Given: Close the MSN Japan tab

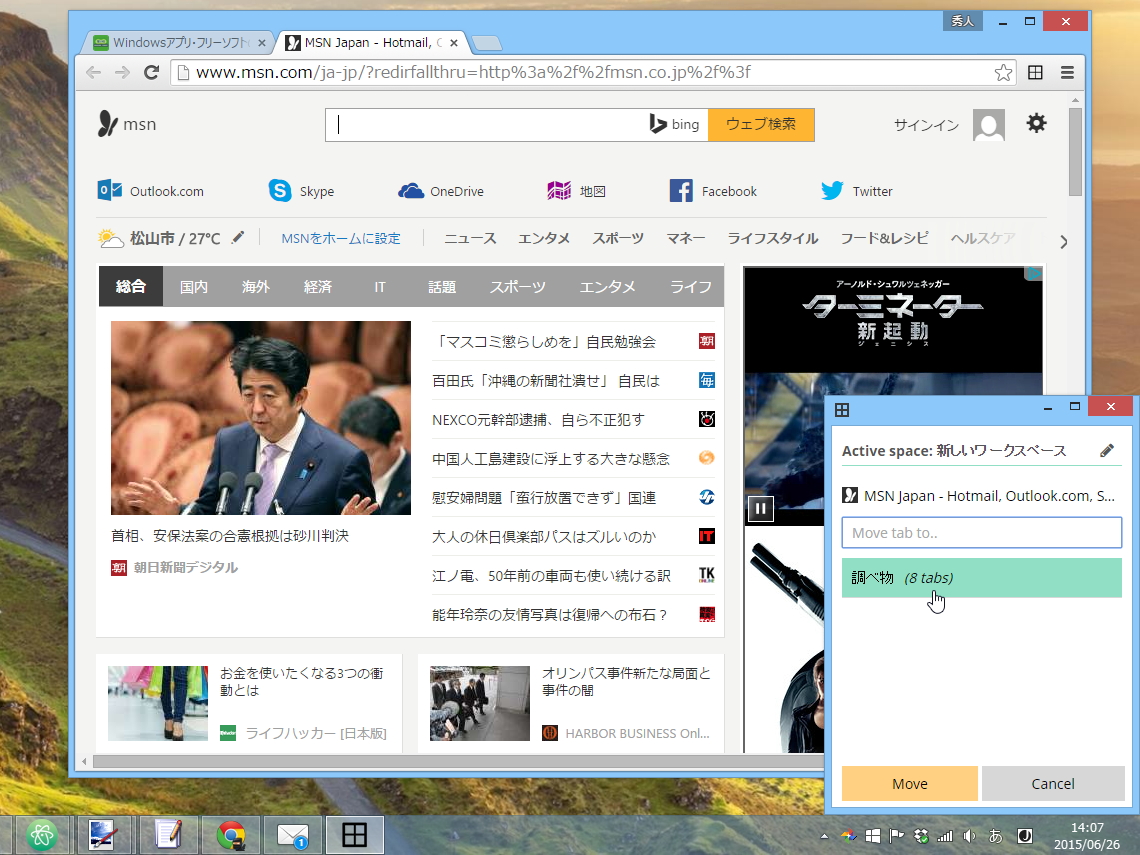Looking at the screenshot, I should 454,43.
